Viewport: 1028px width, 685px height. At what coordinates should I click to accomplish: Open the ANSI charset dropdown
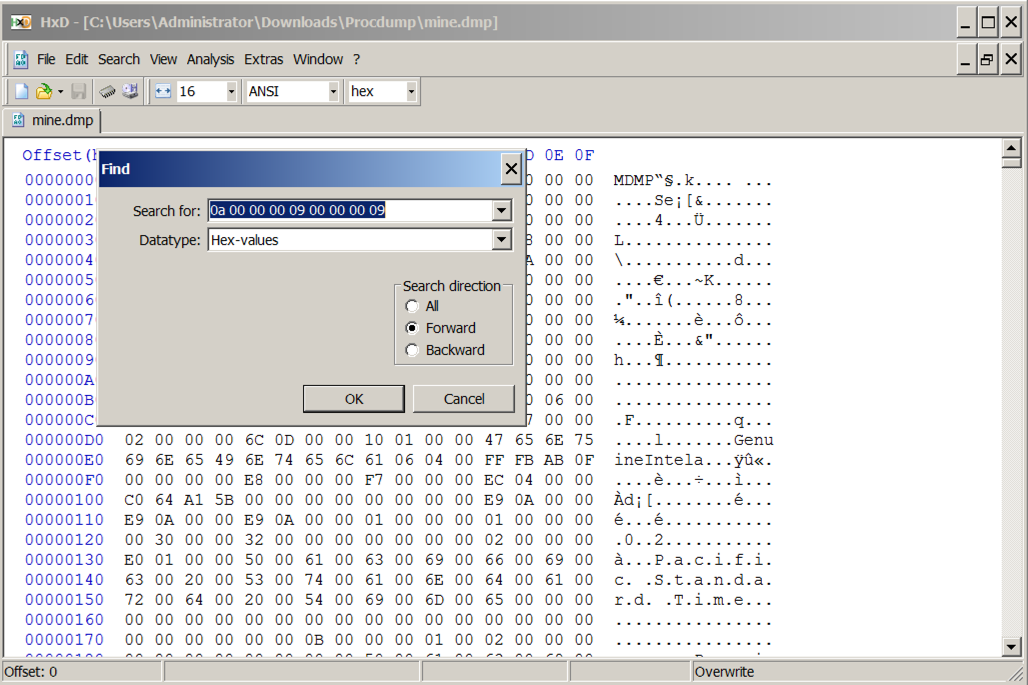(333, 91)
